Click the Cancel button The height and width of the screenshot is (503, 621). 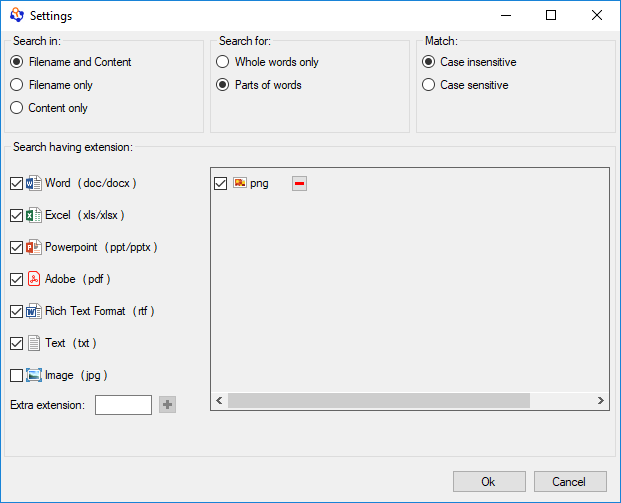pos(570,482)
